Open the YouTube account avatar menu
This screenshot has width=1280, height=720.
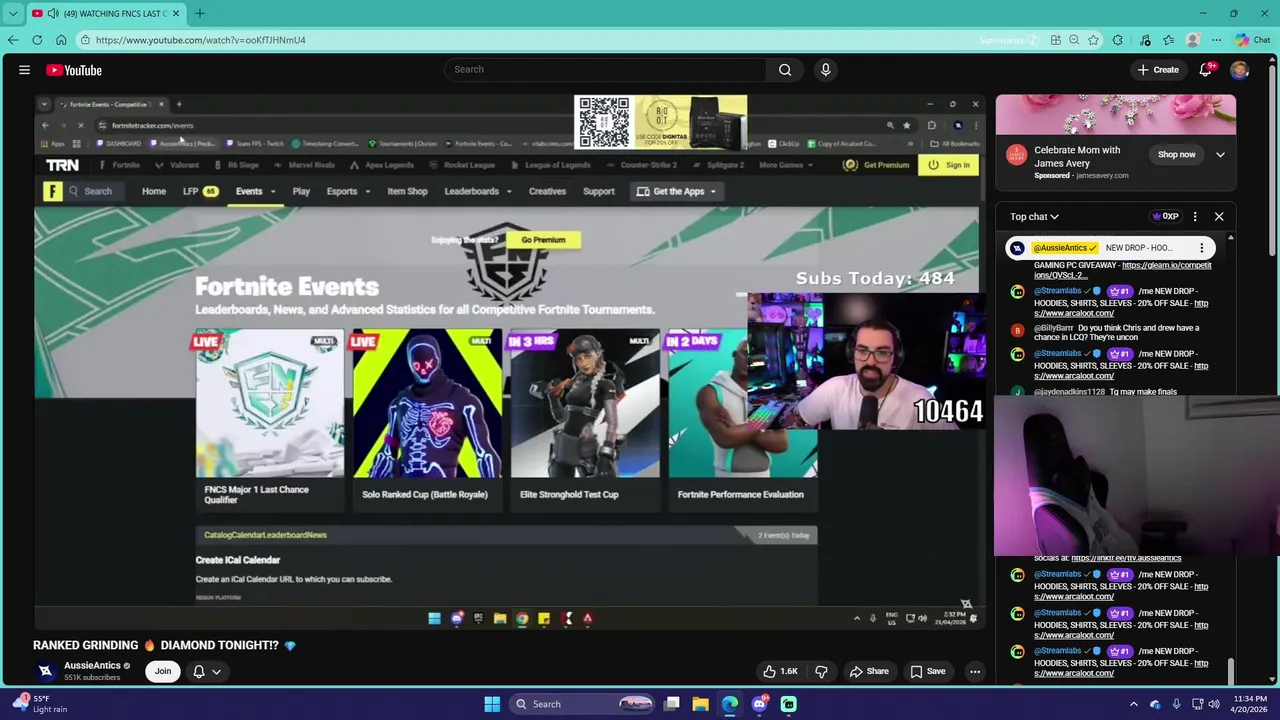coord(1239,70)
